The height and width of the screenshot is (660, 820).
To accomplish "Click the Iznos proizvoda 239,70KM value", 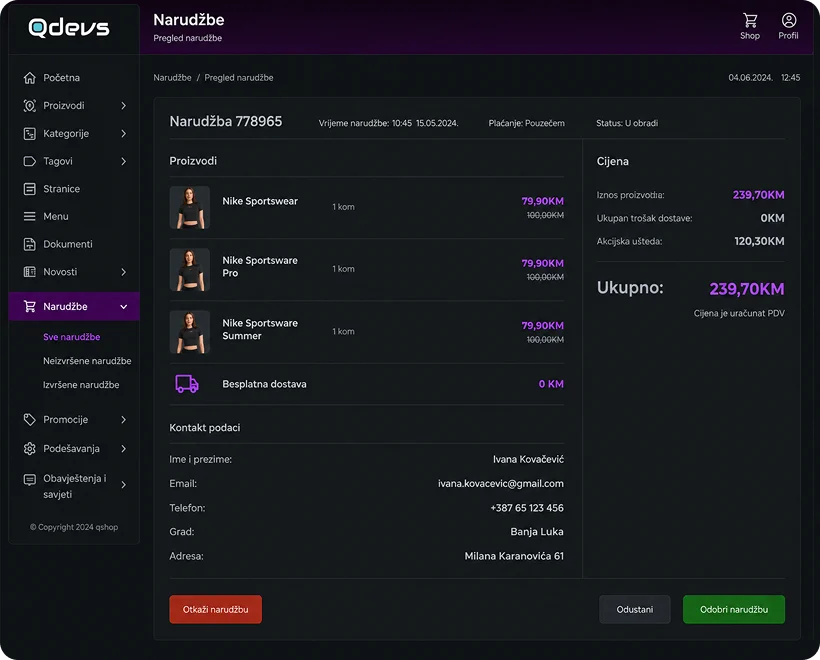I will coord(758,195).
